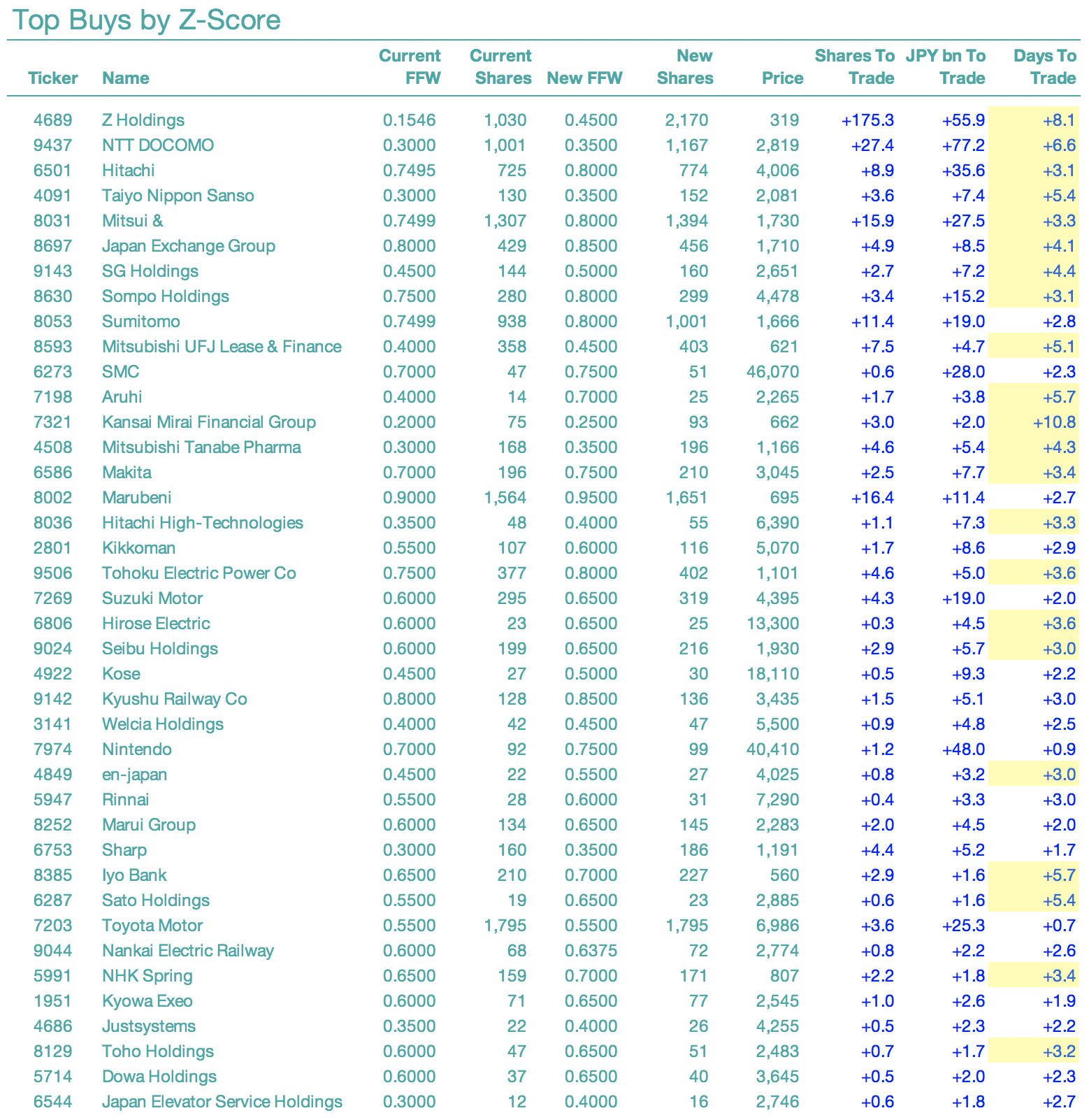The image size is (1089, 1120).
Task: Click the Shares To Trade header
Action: pos(854,66)
